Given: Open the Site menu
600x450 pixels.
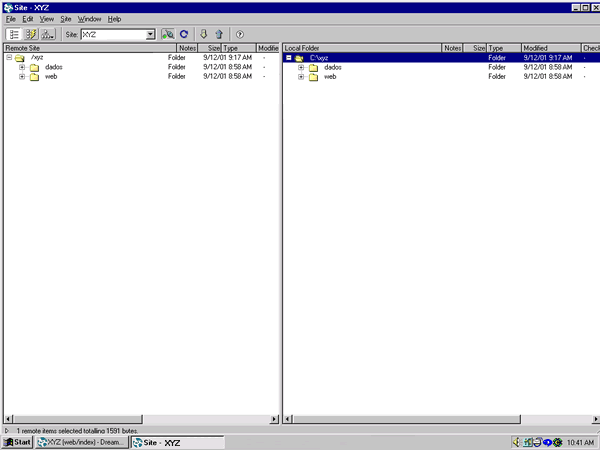Looking at the screenshot, I should (x=66, y=19).
